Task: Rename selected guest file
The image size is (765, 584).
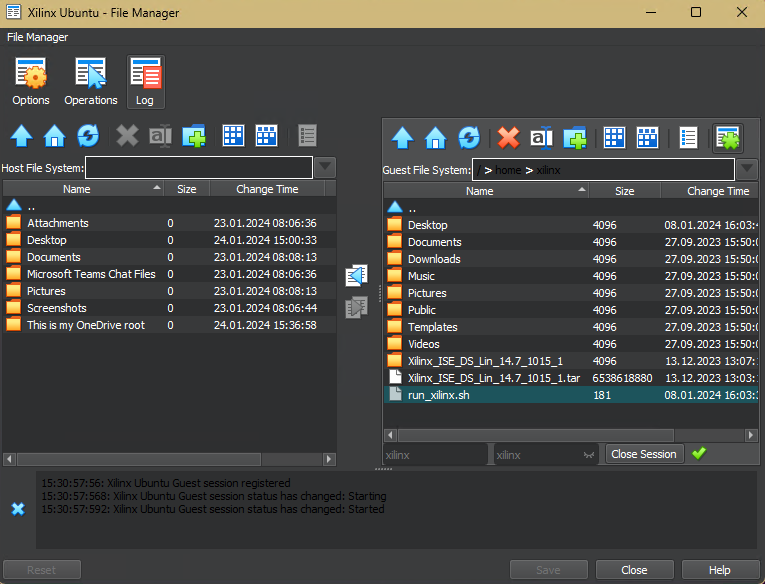Action: tap(542, 138)
